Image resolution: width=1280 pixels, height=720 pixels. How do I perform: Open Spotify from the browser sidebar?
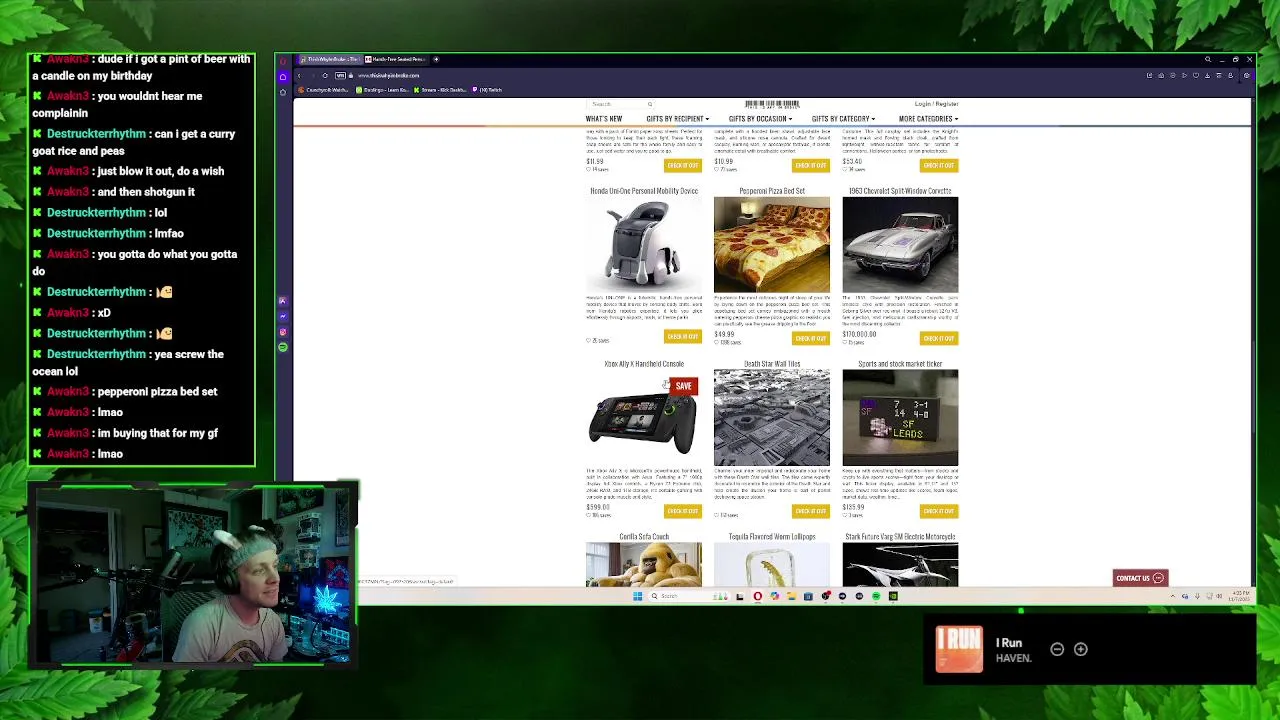[x=283, y=347]
